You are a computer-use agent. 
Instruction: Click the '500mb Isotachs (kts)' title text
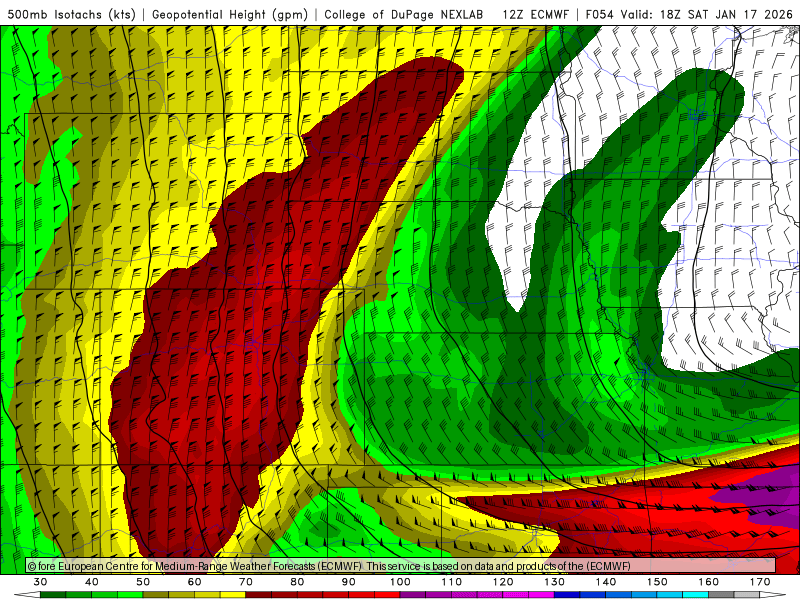[71, 14]
